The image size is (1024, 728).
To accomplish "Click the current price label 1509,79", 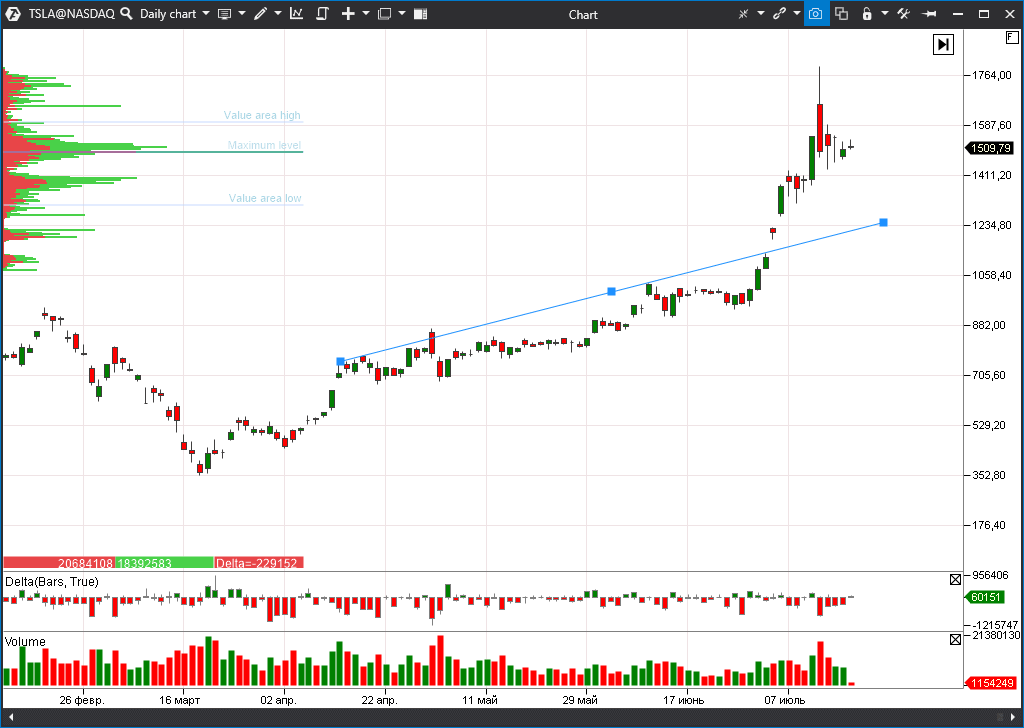I will pos(990,148).
